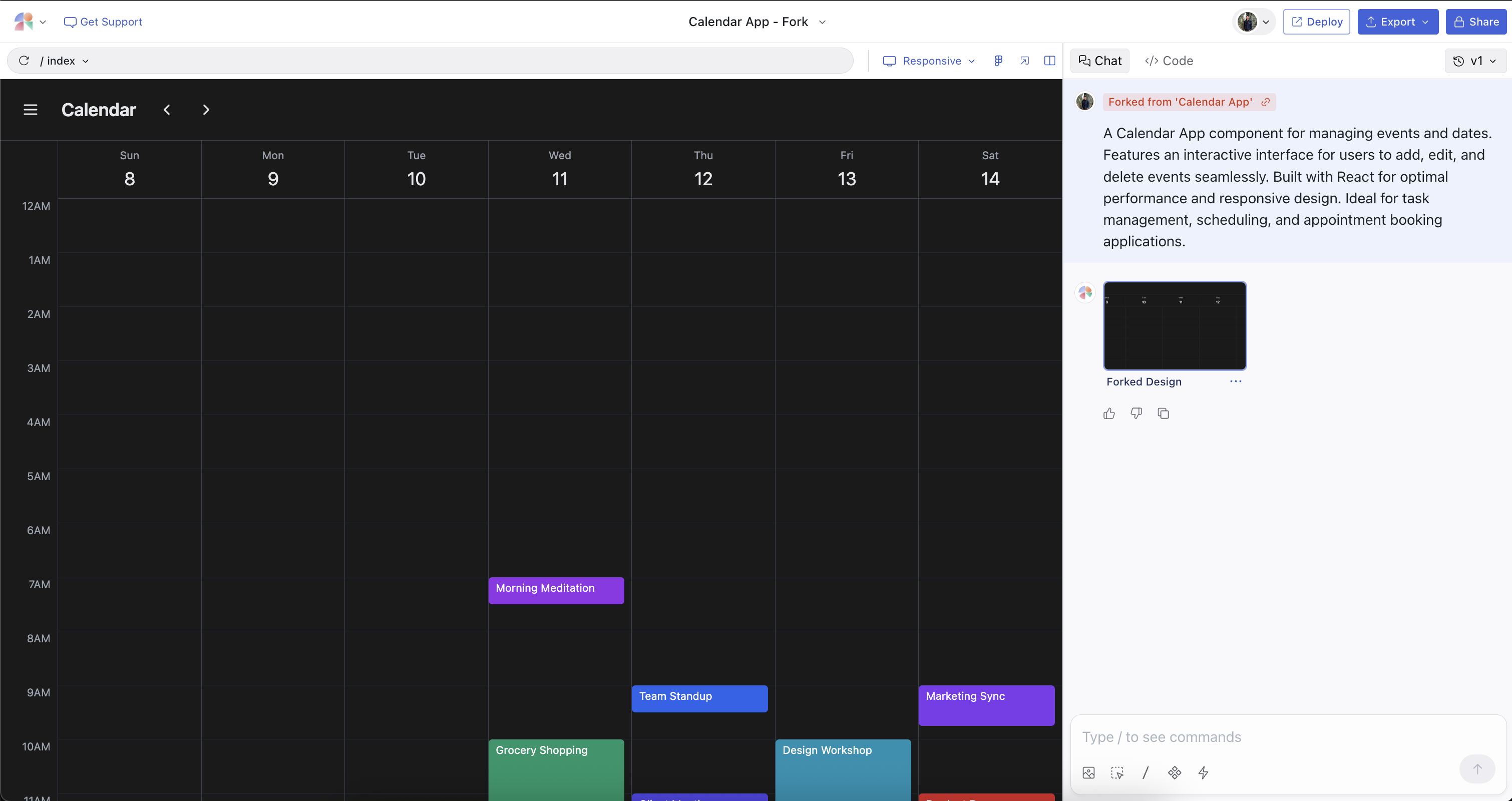Click the user avatar beside fork message
Screen dimensions: 1512x801
[1085, 102]
